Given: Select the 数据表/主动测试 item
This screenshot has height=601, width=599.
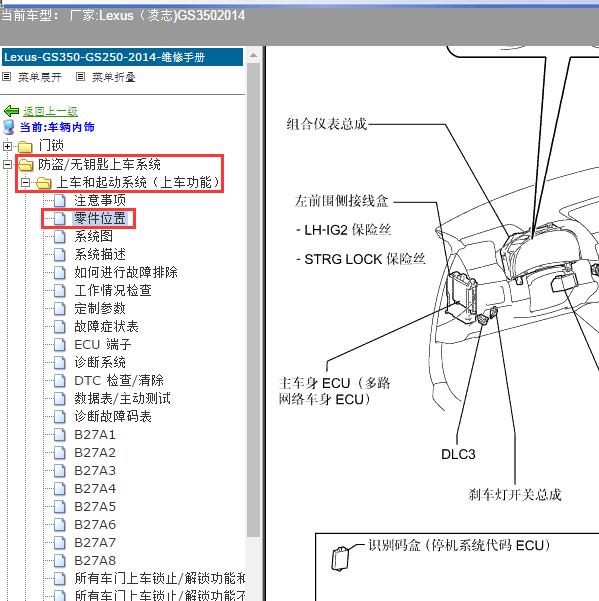Looking at the screenshot, I should [122, 399].
